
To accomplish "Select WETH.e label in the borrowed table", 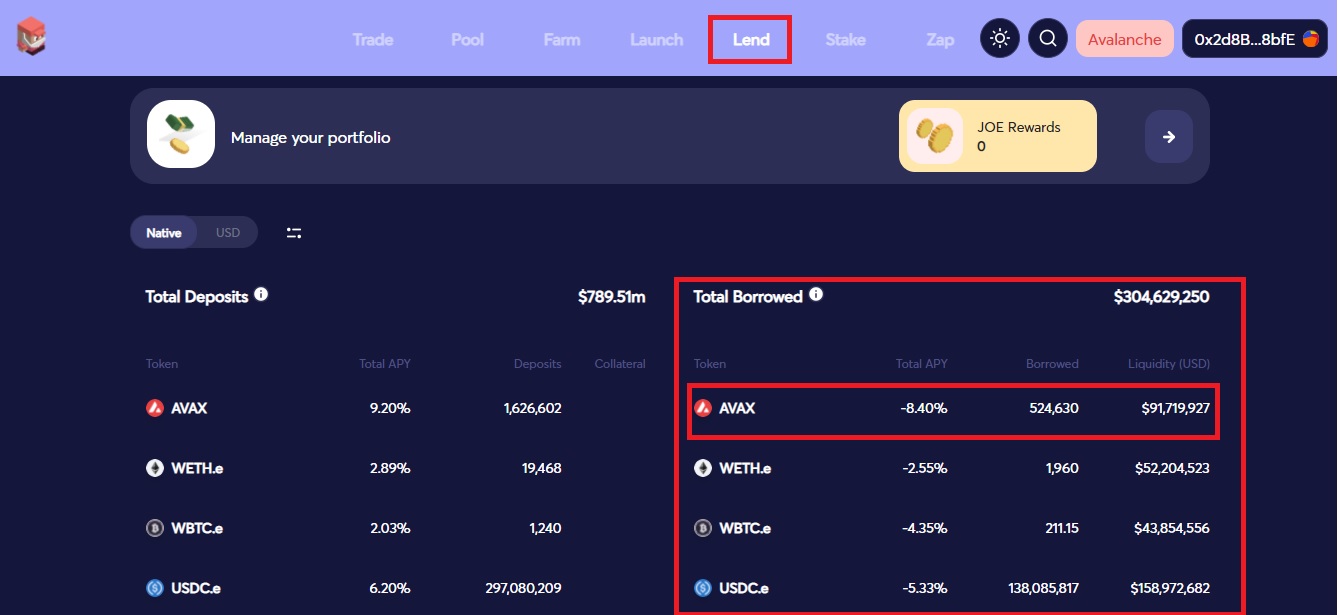I will 745,468.
